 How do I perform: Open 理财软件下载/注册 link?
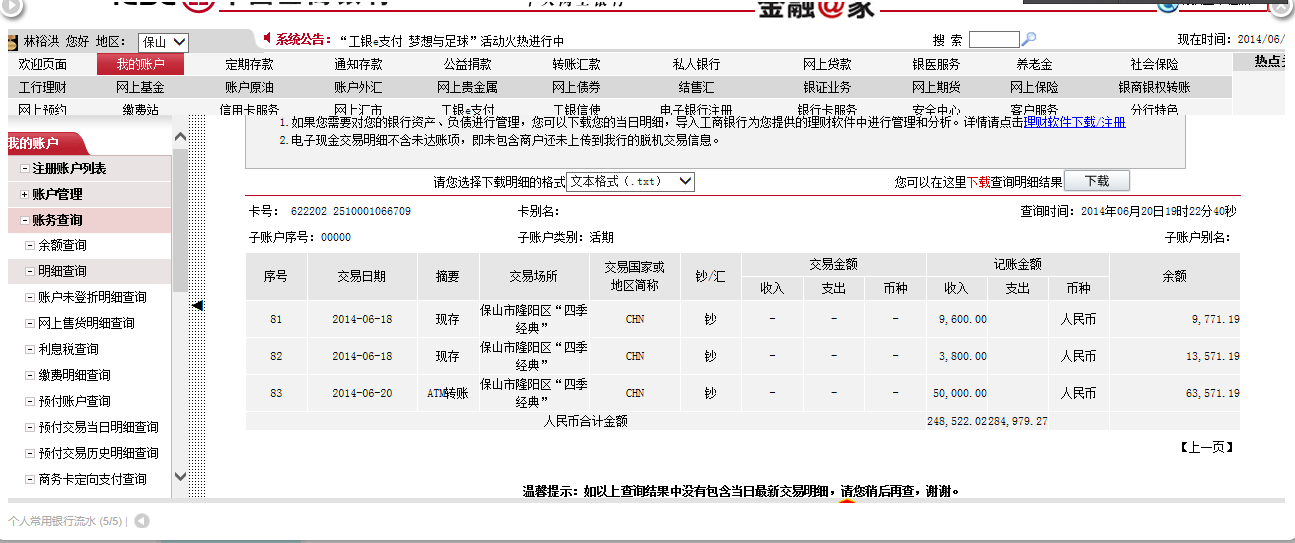point(1074,122)
